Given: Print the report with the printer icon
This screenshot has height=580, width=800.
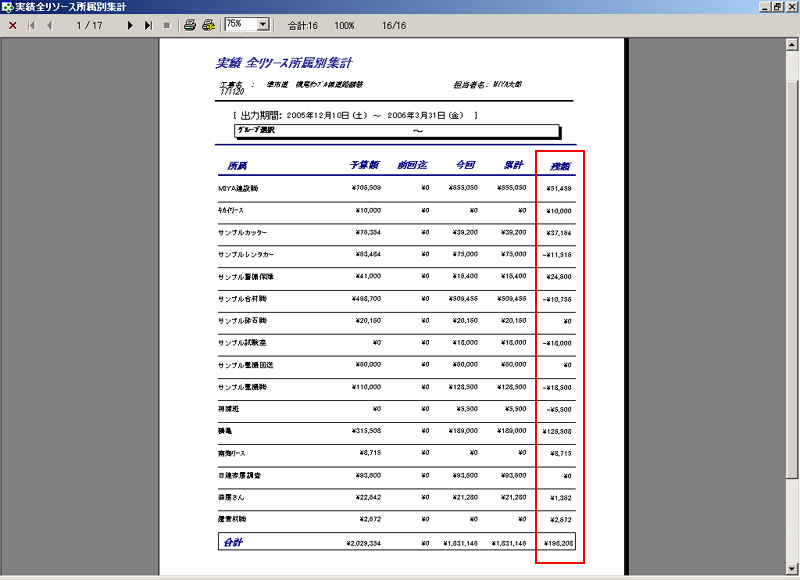Looking at the screenshot, I should point(190,25).
